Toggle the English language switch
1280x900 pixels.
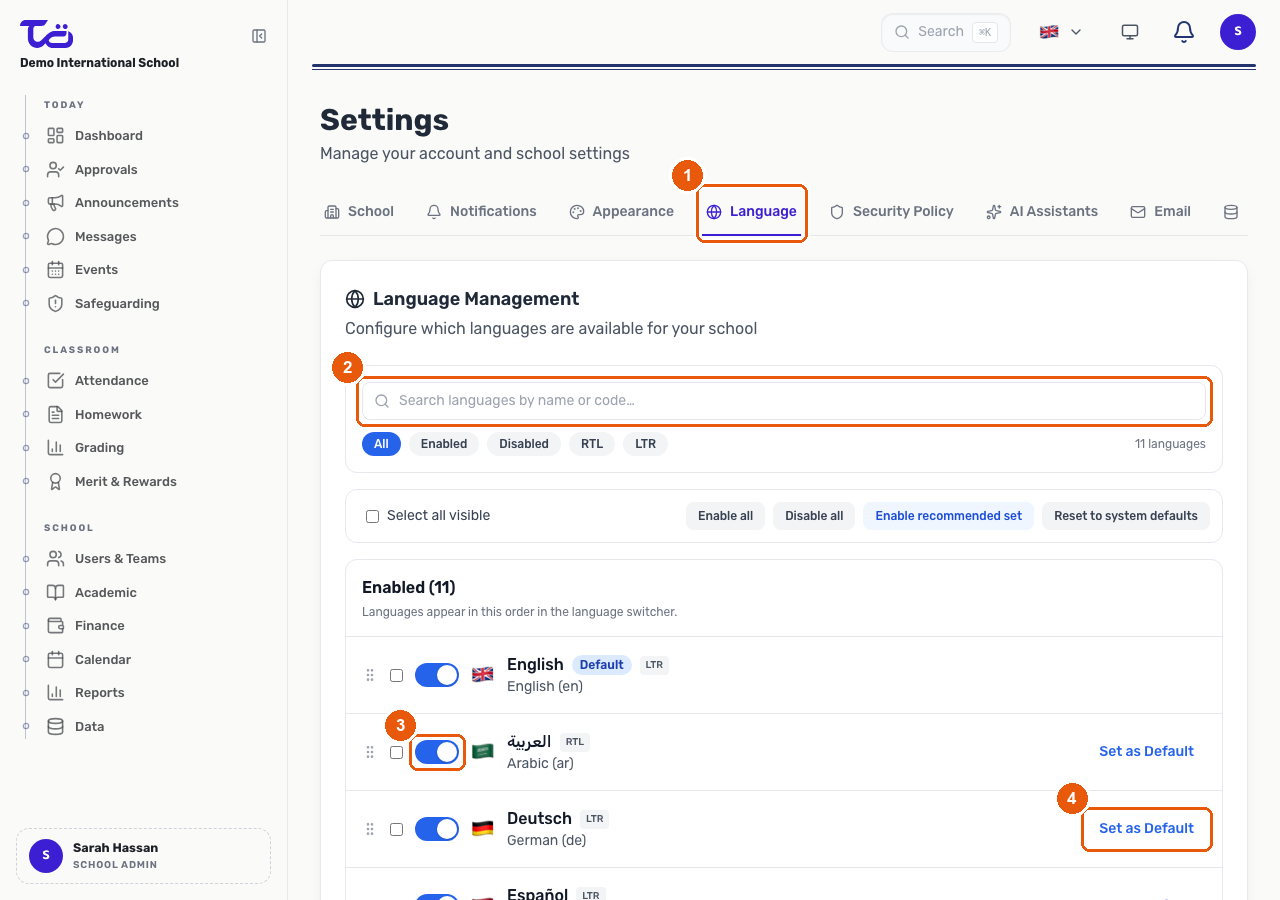tap(437, 675)
